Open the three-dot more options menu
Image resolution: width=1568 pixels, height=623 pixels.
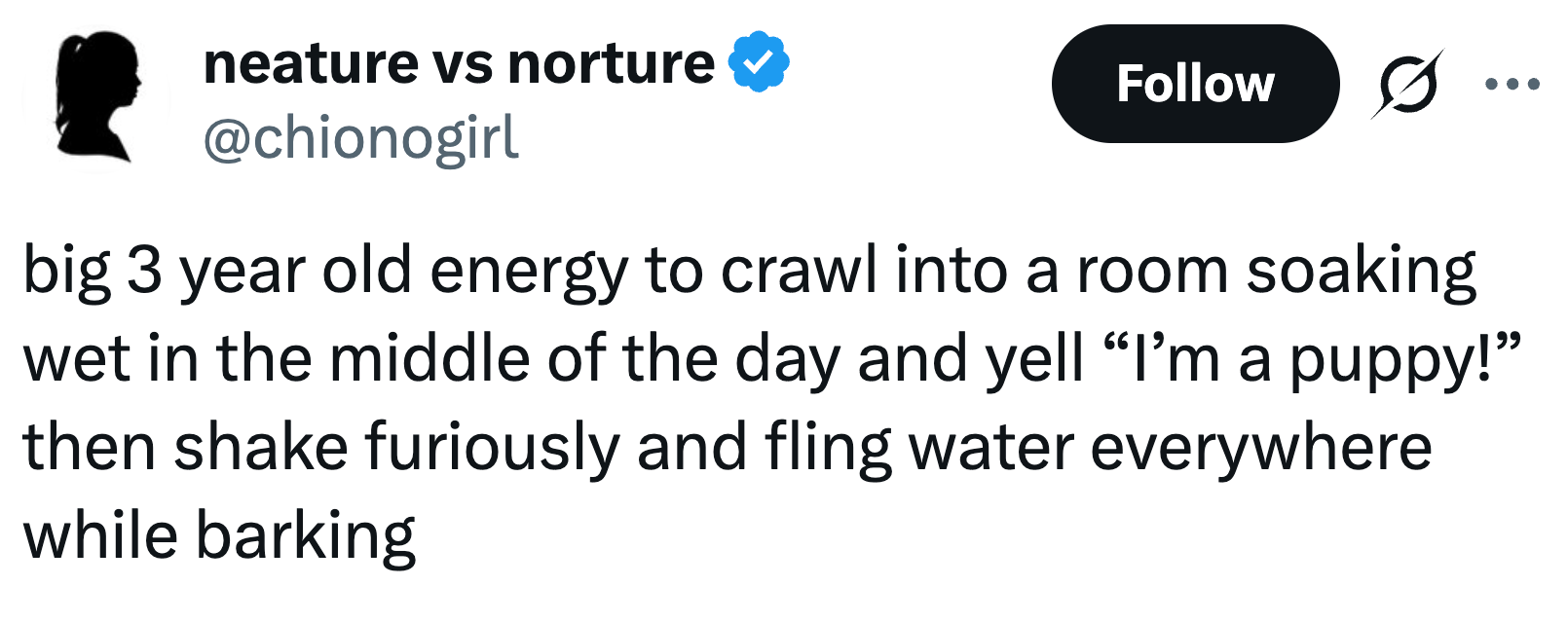(1512, 85)
